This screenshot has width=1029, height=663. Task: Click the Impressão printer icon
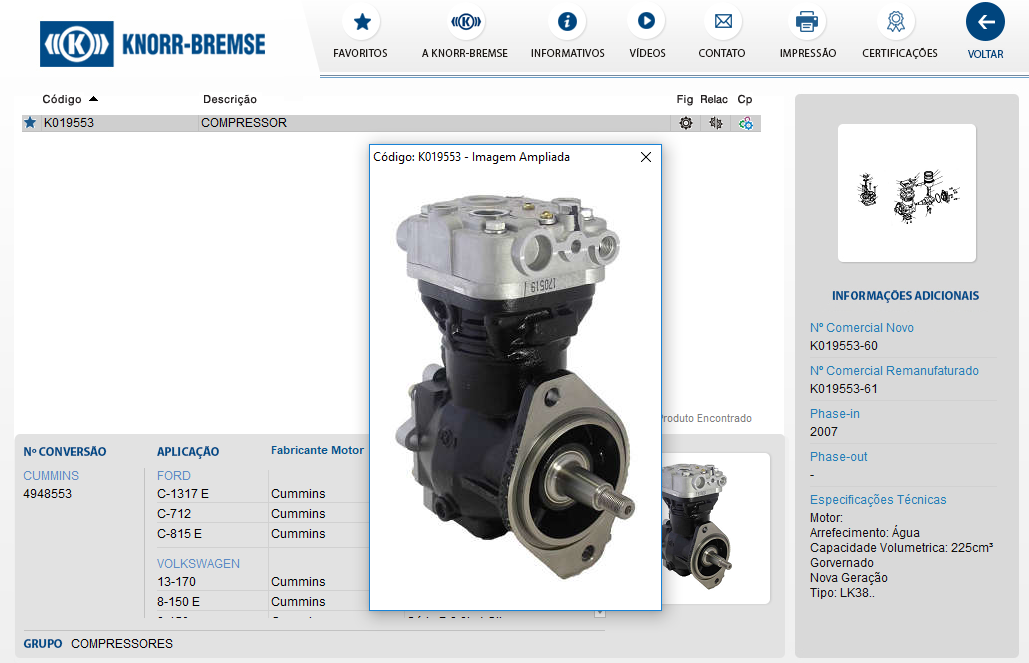coord(807,22)
